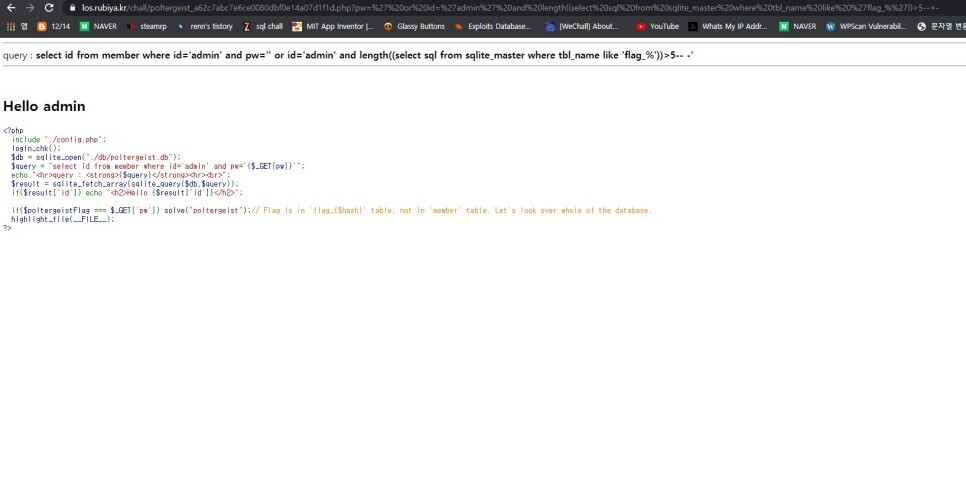Click the echo query strong code line
Viewport: 966px width, 480px height.
pos(121,175)
